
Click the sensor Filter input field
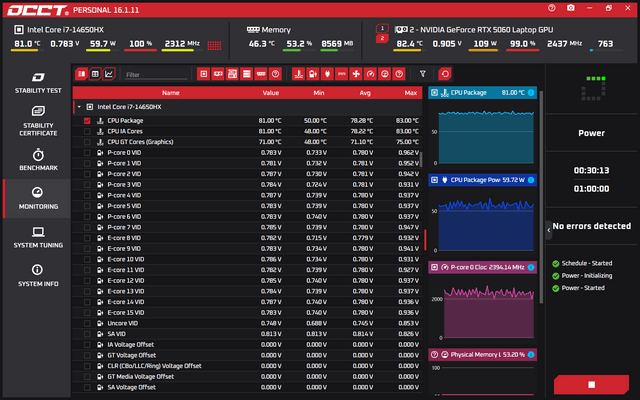click(x=156, y=75)
